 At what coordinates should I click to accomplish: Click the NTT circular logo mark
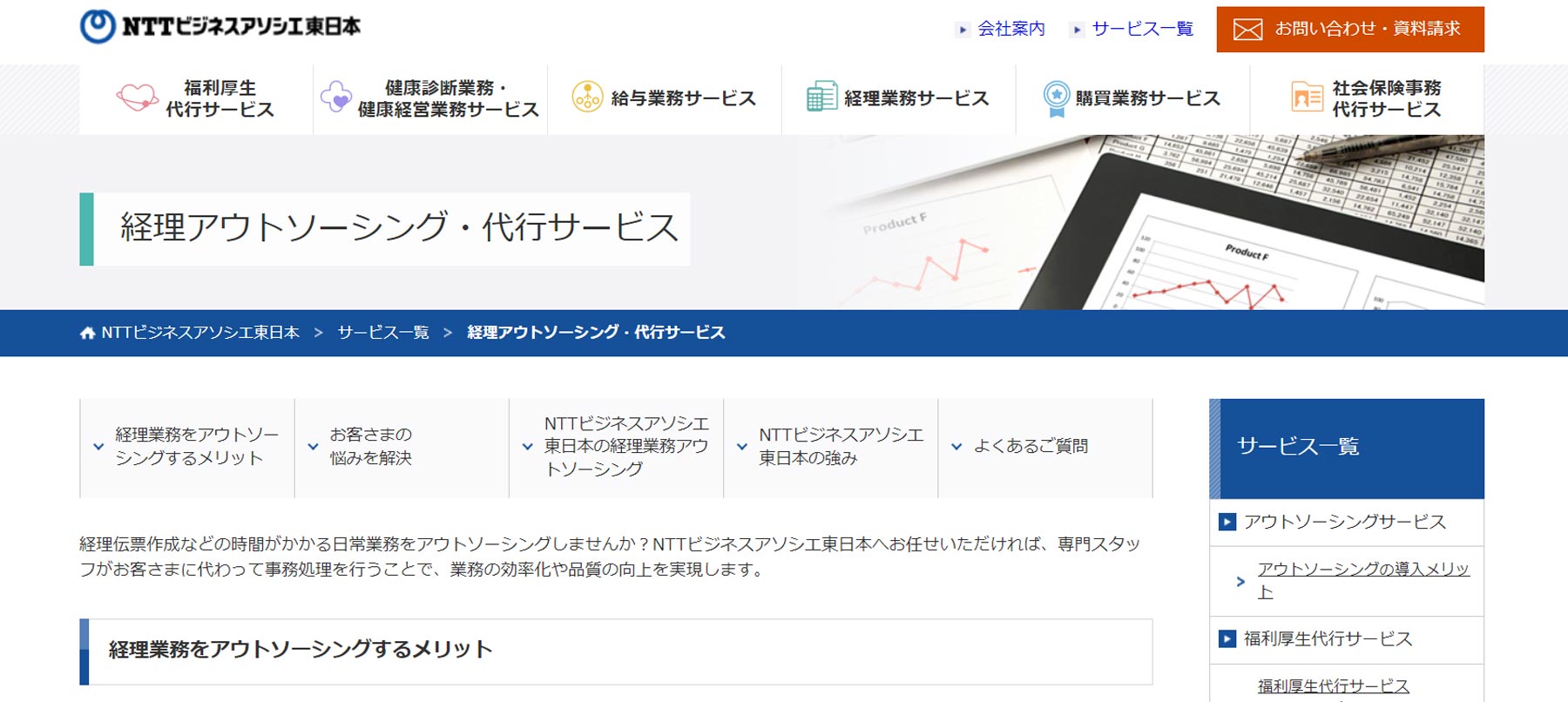(98, 26)
